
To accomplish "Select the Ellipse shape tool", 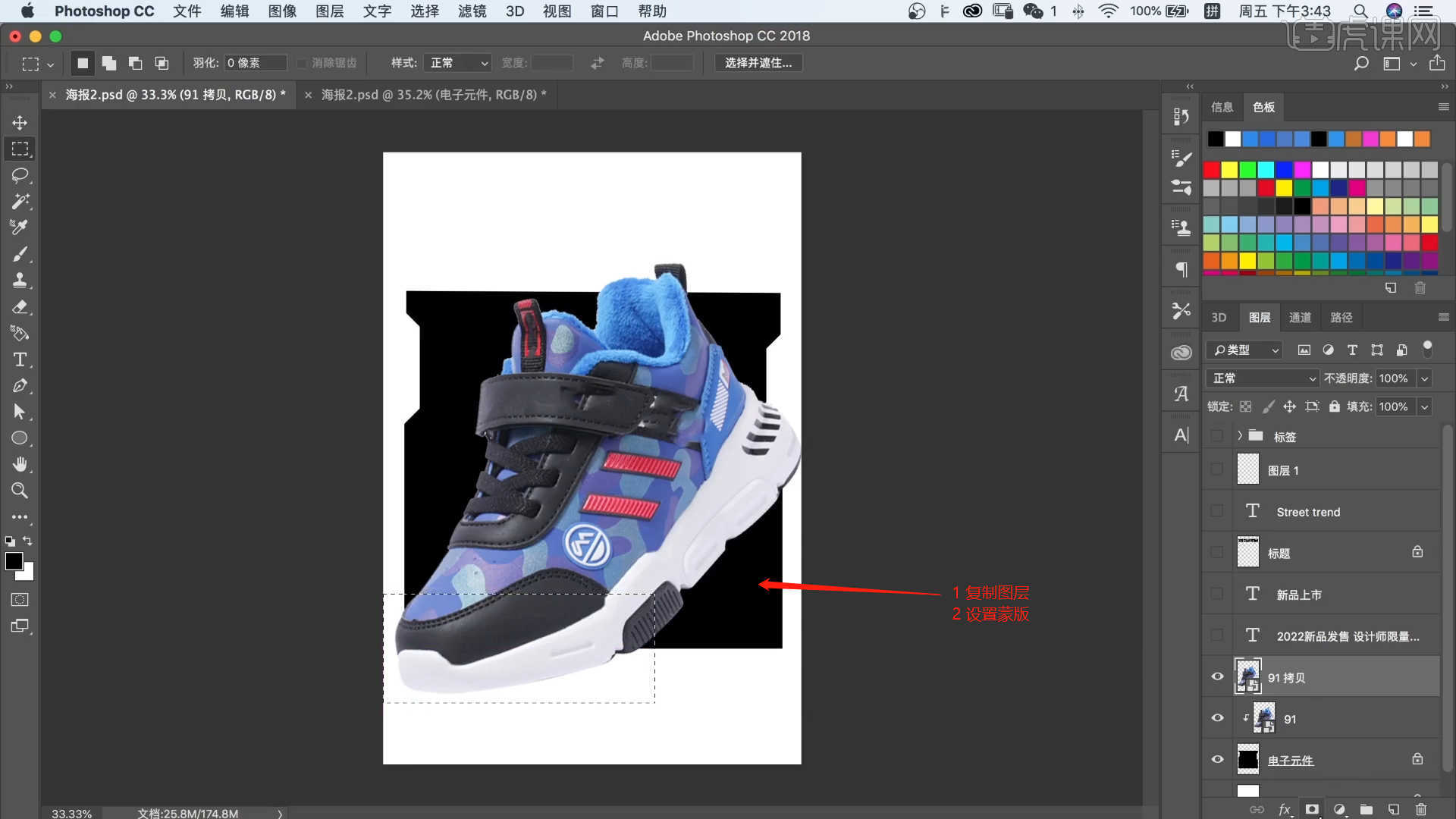I will coord(20,438).
